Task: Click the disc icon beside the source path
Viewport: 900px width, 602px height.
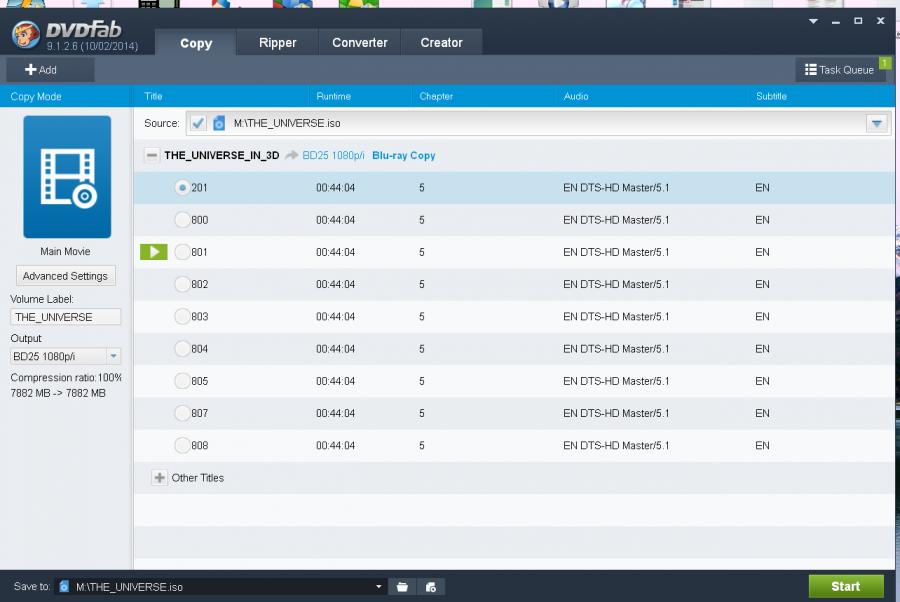Action: click(x=219, y=124)
